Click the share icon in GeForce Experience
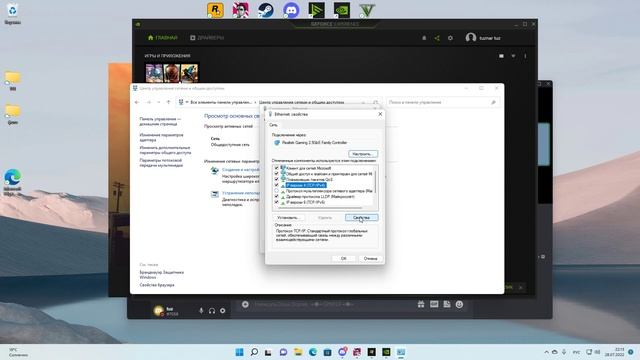640x360 pixels. [x=437, y=38]
